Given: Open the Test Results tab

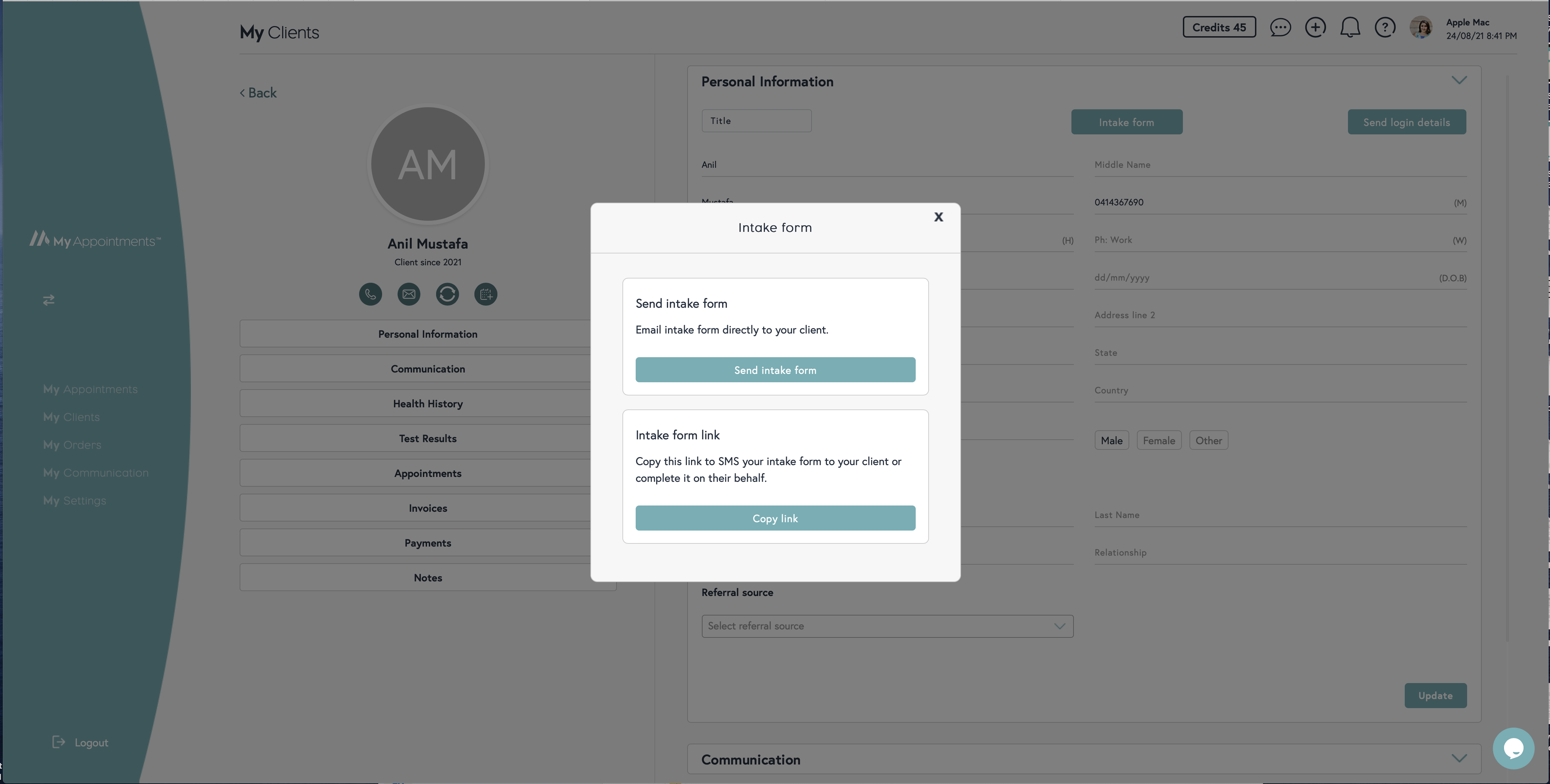Looking at the screenshot, I should coord(427,438).
